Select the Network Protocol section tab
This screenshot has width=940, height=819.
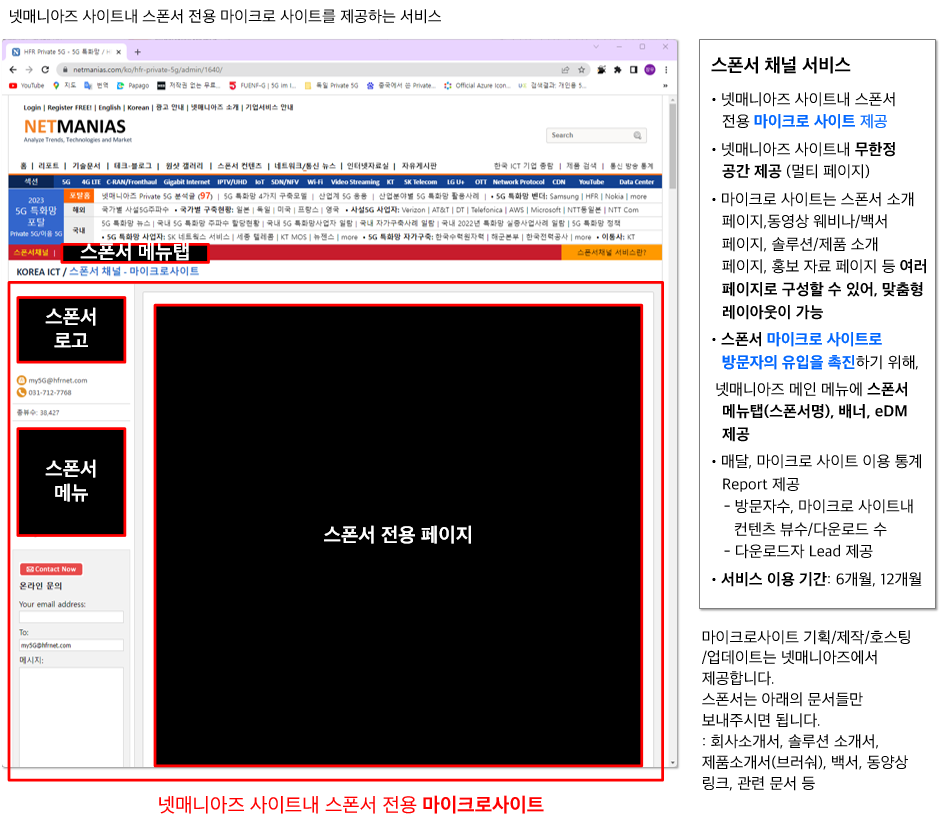(519, 182)
